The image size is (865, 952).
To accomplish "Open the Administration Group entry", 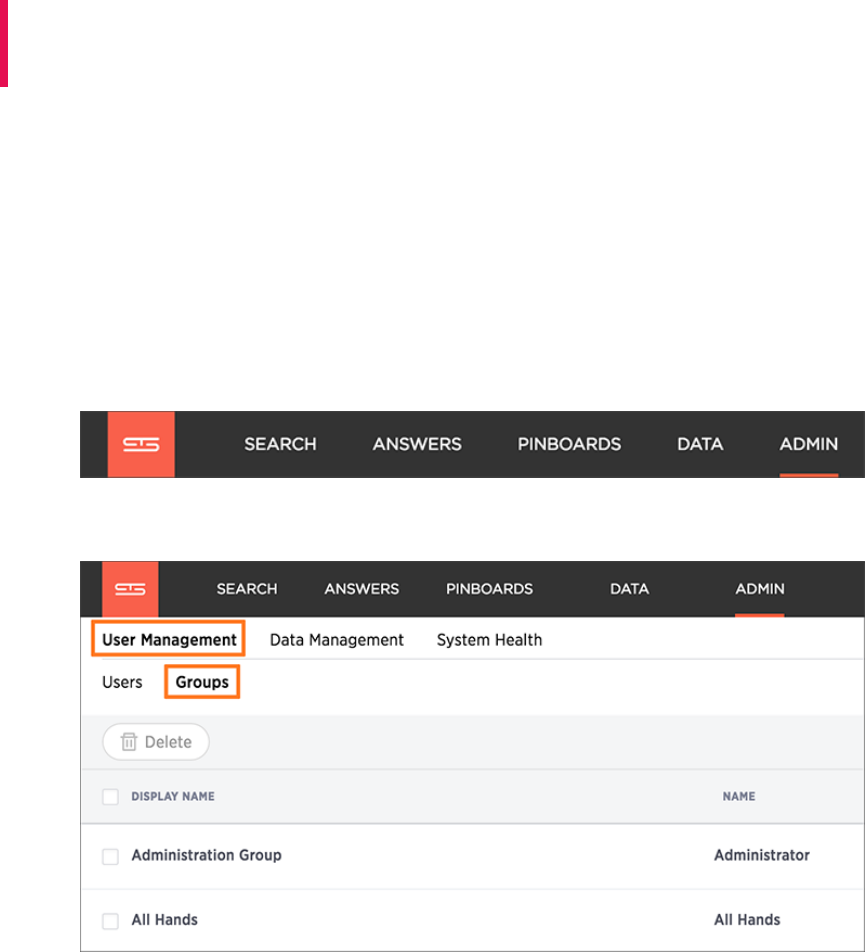I will point(206,855).
